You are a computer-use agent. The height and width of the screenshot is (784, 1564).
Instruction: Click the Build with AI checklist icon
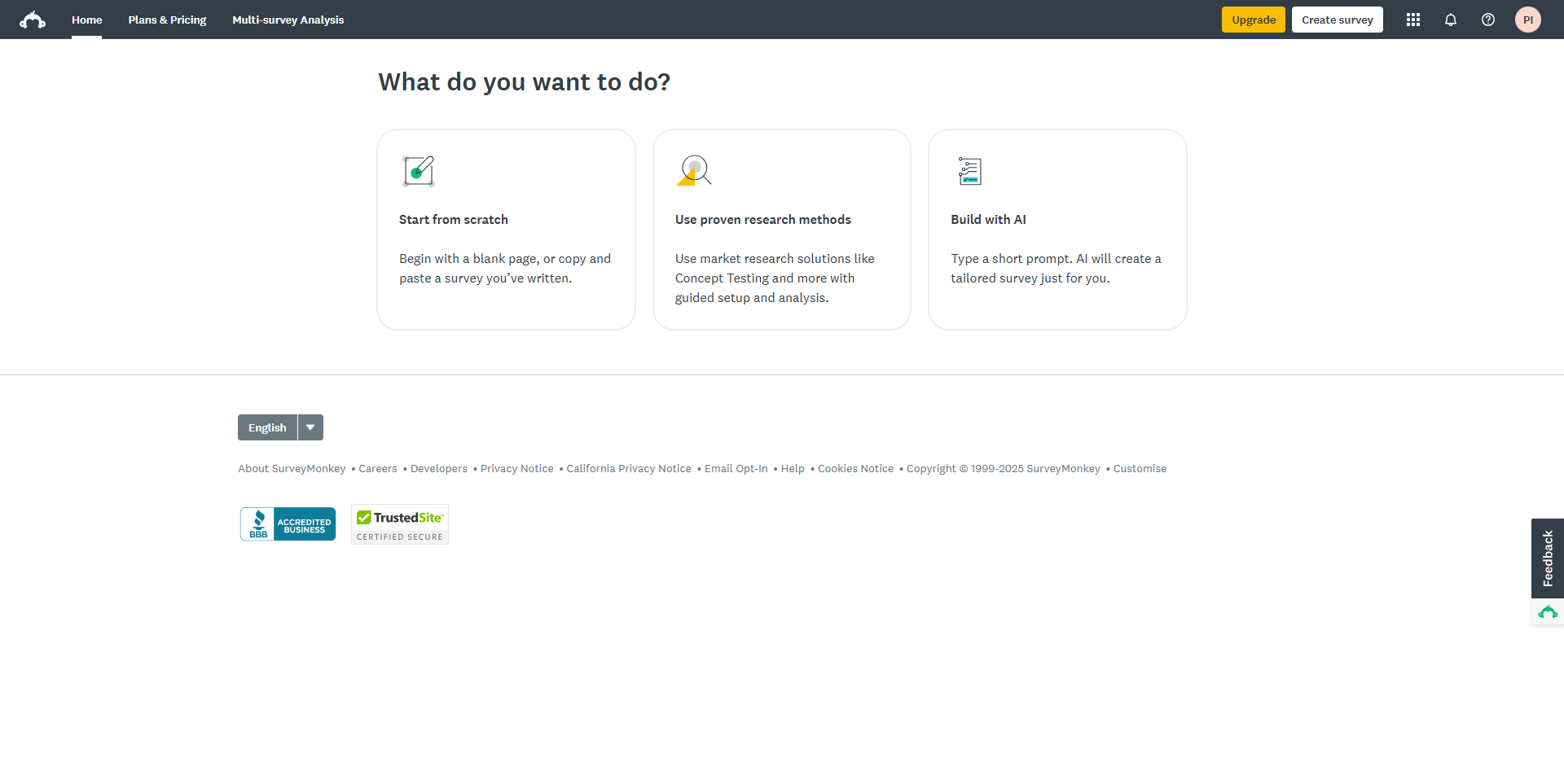pyautogui.click(x=969, y=171)
